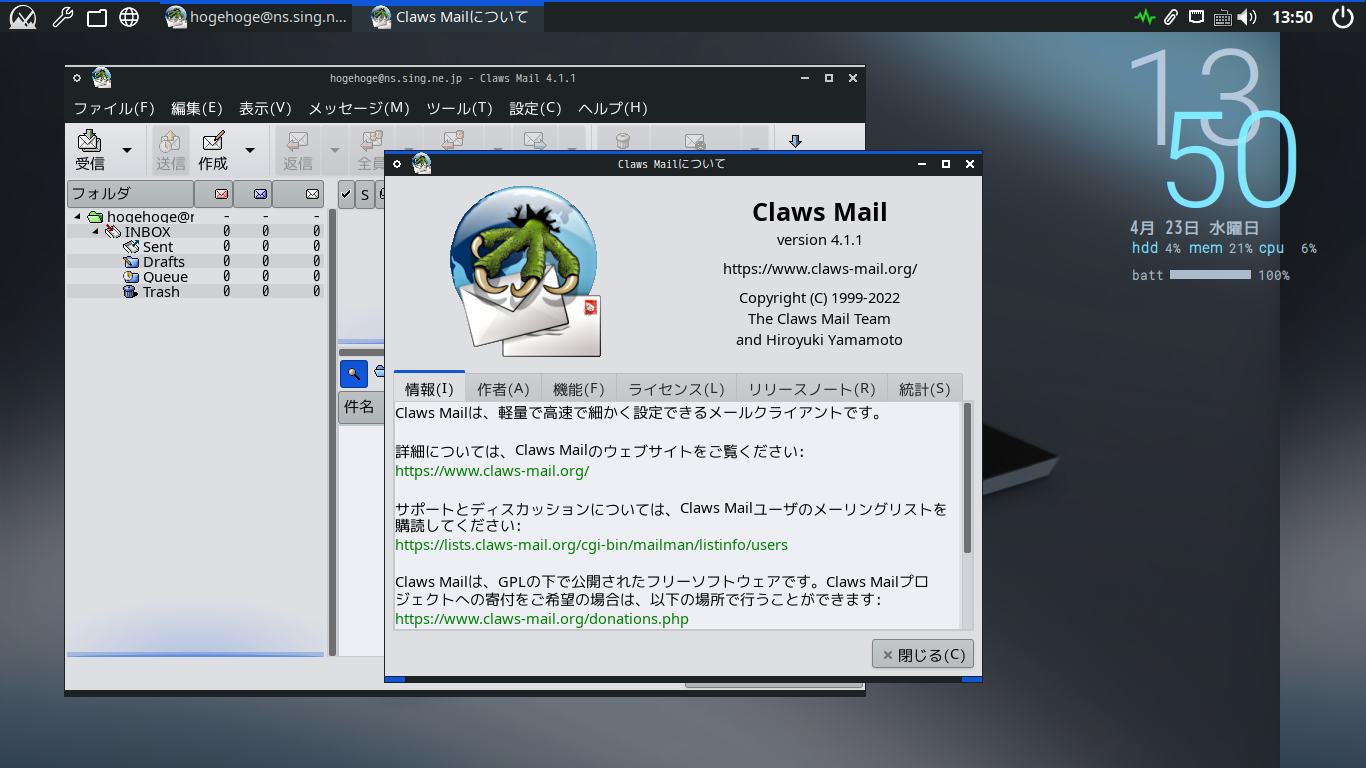Open the dropdown arrow next to 返信

pos(334,150)
